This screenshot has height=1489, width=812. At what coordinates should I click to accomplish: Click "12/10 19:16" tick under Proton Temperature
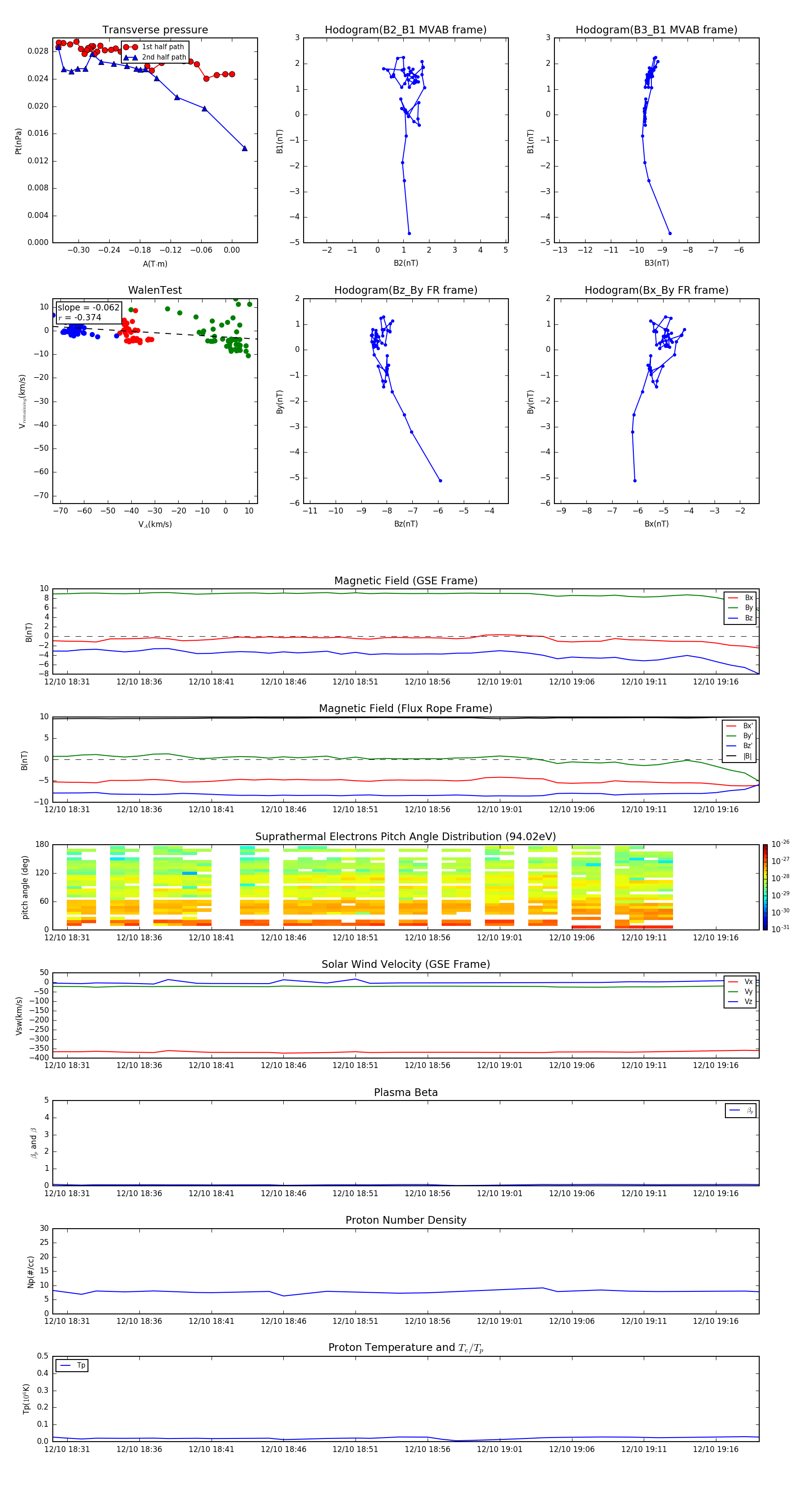(715, 1449)
